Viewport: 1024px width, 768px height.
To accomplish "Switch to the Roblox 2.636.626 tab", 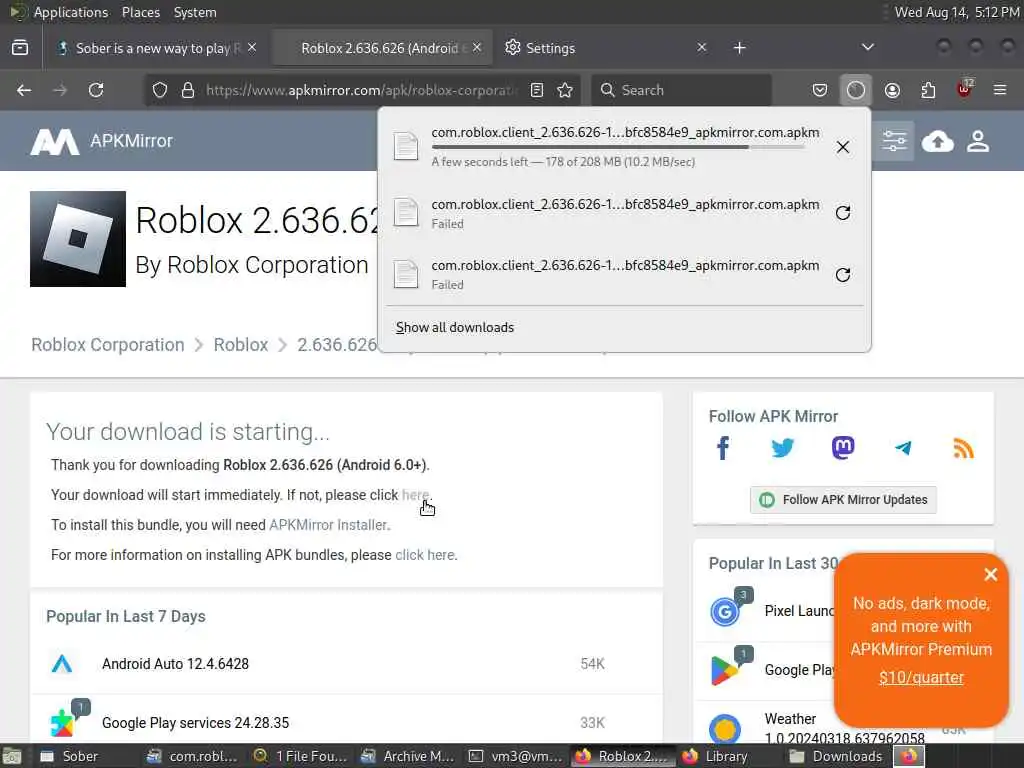I will [382, 48].
